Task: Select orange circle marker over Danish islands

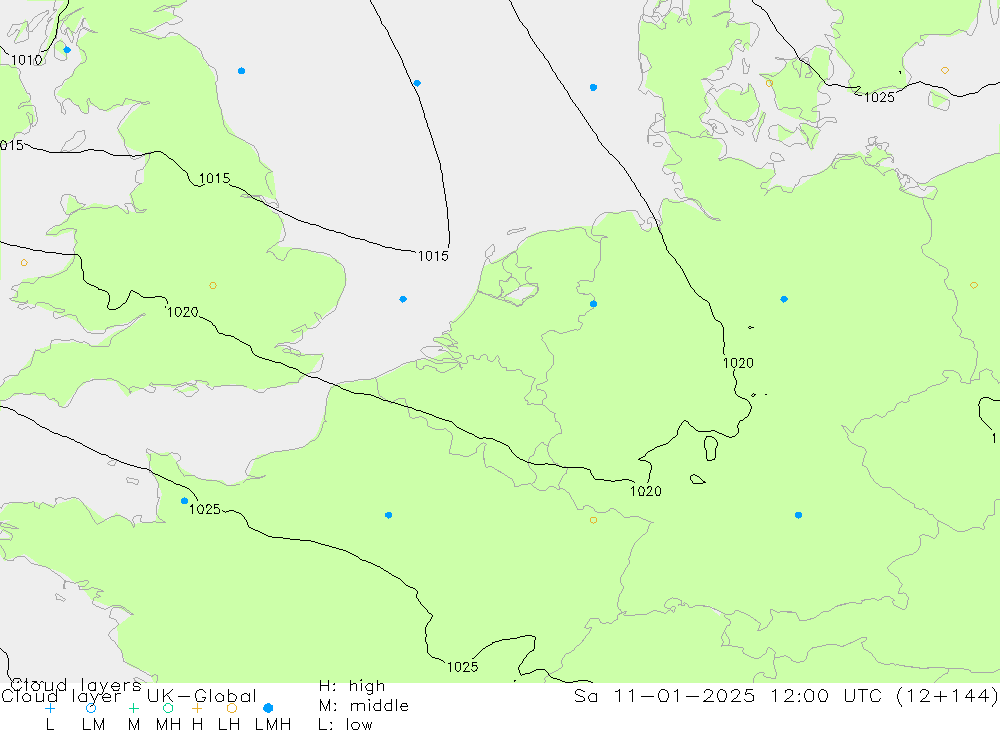Action: [769, 84]
